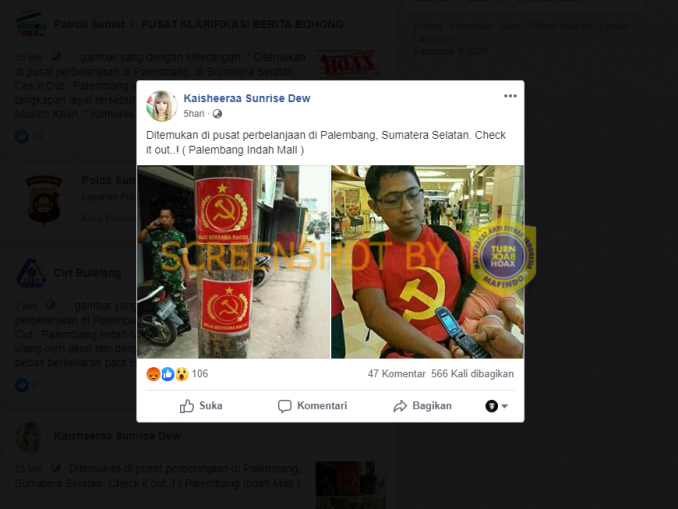
Task: Open Kaisheeraa Sunrise Dew profile name link
Action: point(247,99)
